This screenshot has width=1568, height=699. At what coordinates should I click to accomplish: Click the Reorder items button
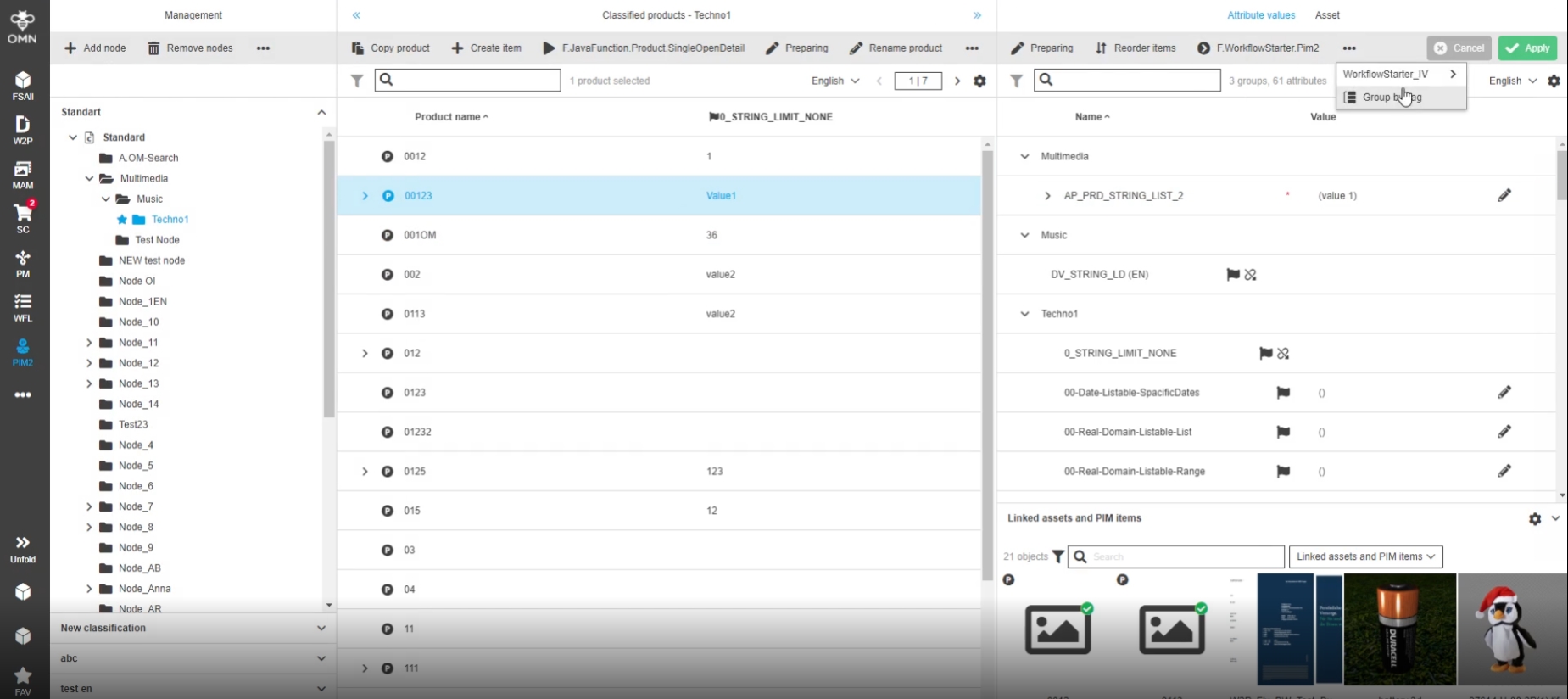point(1136,48)
